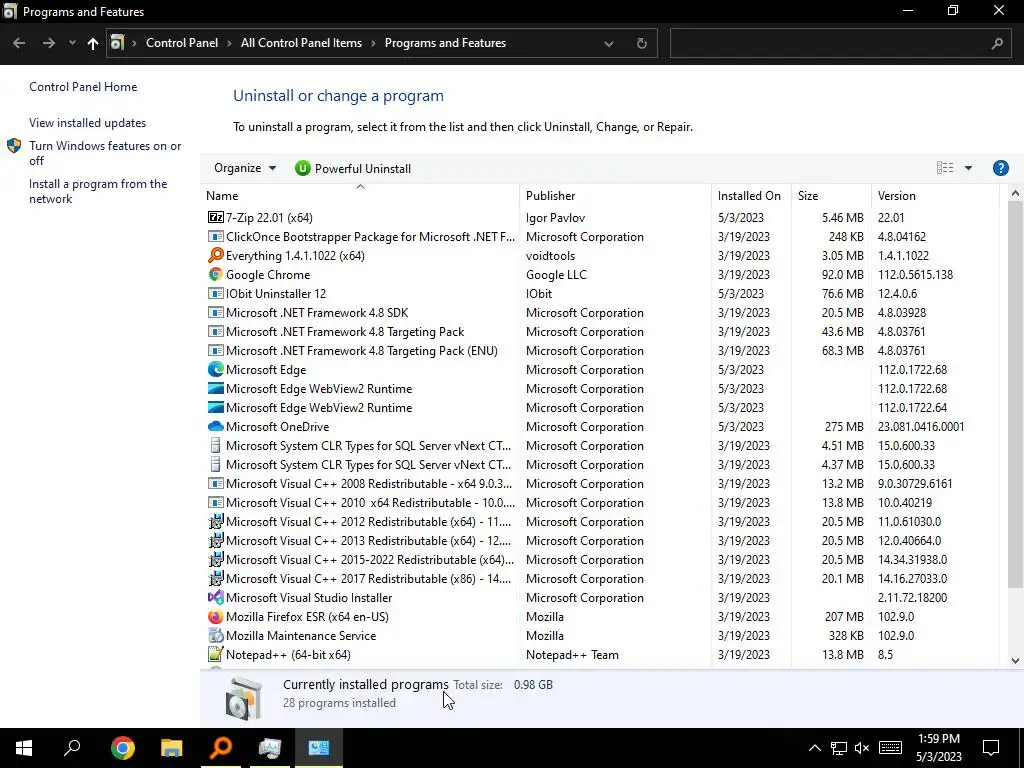The height and width of the screenshot is (768, 1024).
Task: Launch Chrome from the taskbar
Action: click(x=122, y=748)
